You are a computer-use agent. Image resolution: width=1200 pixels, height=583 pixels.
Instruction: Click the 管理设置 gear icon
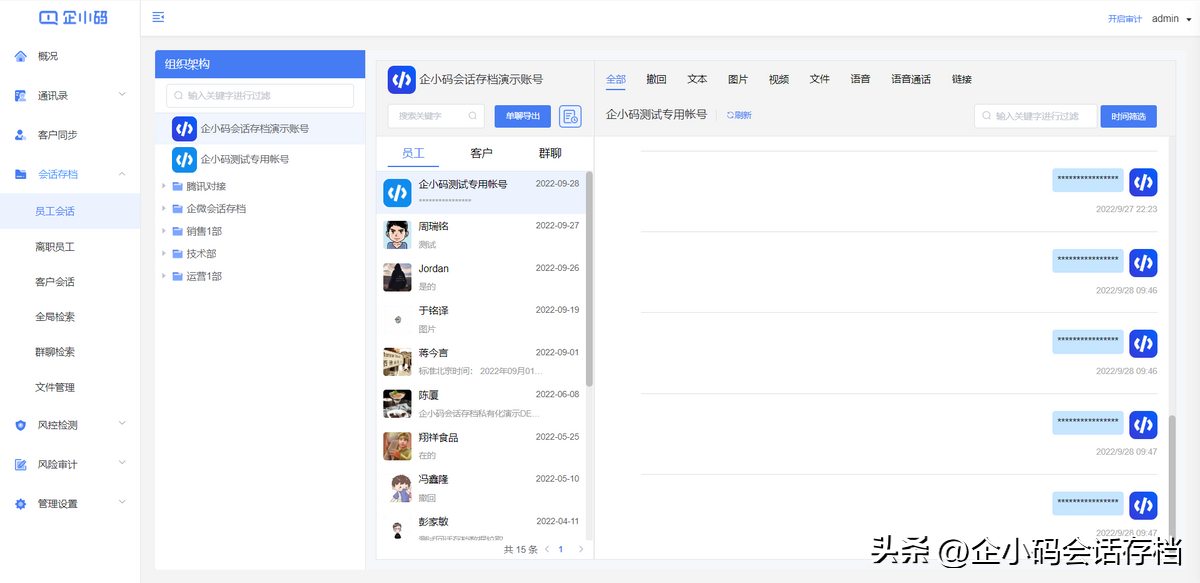(x=21, y=504)
